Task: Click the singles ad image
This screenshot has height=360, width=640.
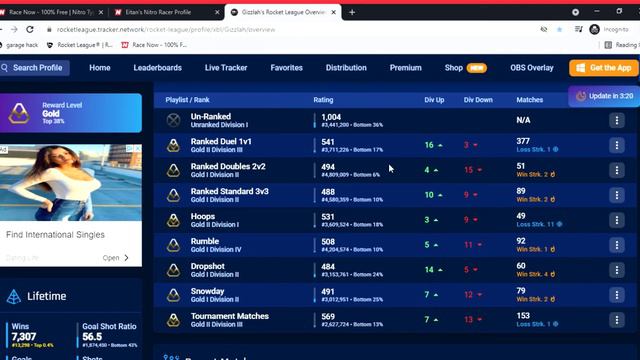Action: [x=71, y=182]
